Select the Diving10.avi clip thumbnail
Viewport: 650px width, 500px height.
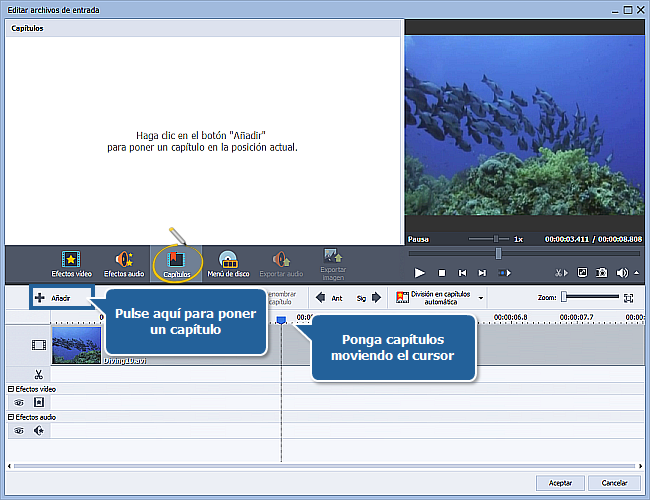click(x=78, y=346)
